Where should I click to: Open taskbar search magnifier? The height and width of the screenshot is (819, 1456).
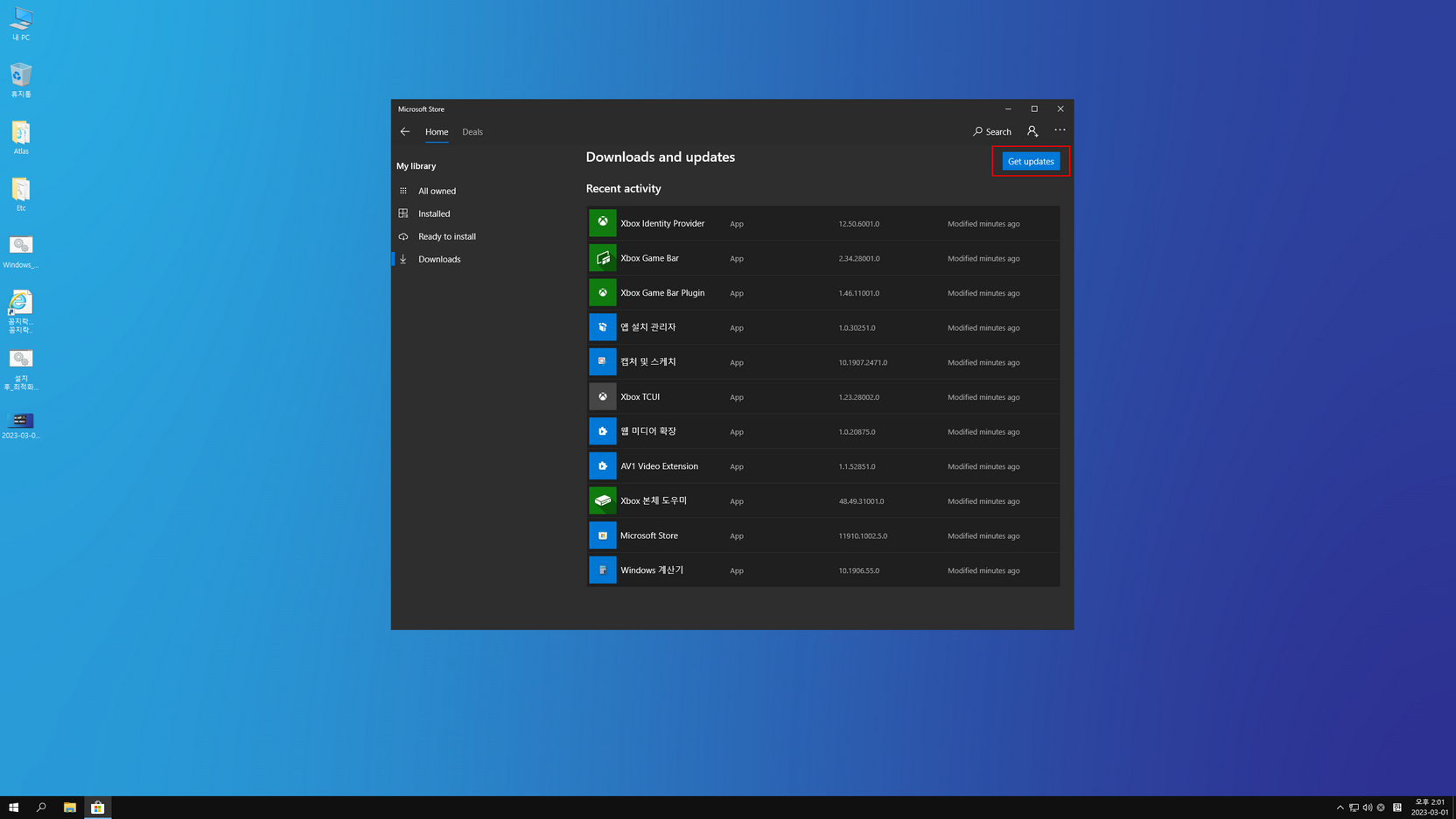click(x=41, y=808)
